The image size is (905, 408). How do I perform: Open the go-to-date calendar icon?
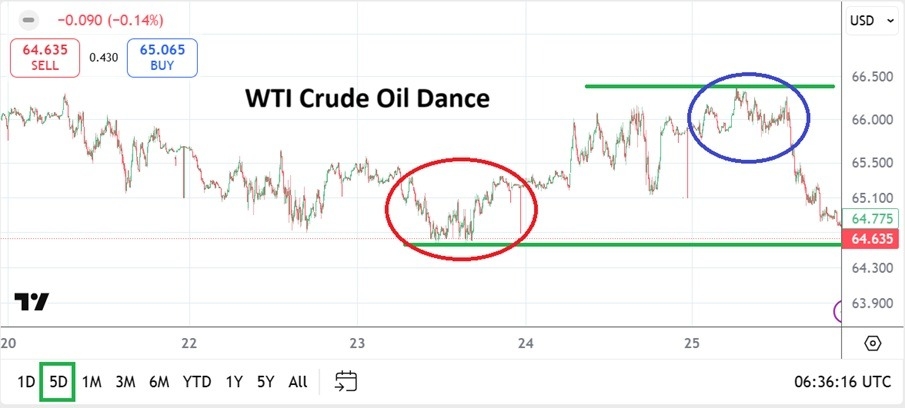[346, 381]
